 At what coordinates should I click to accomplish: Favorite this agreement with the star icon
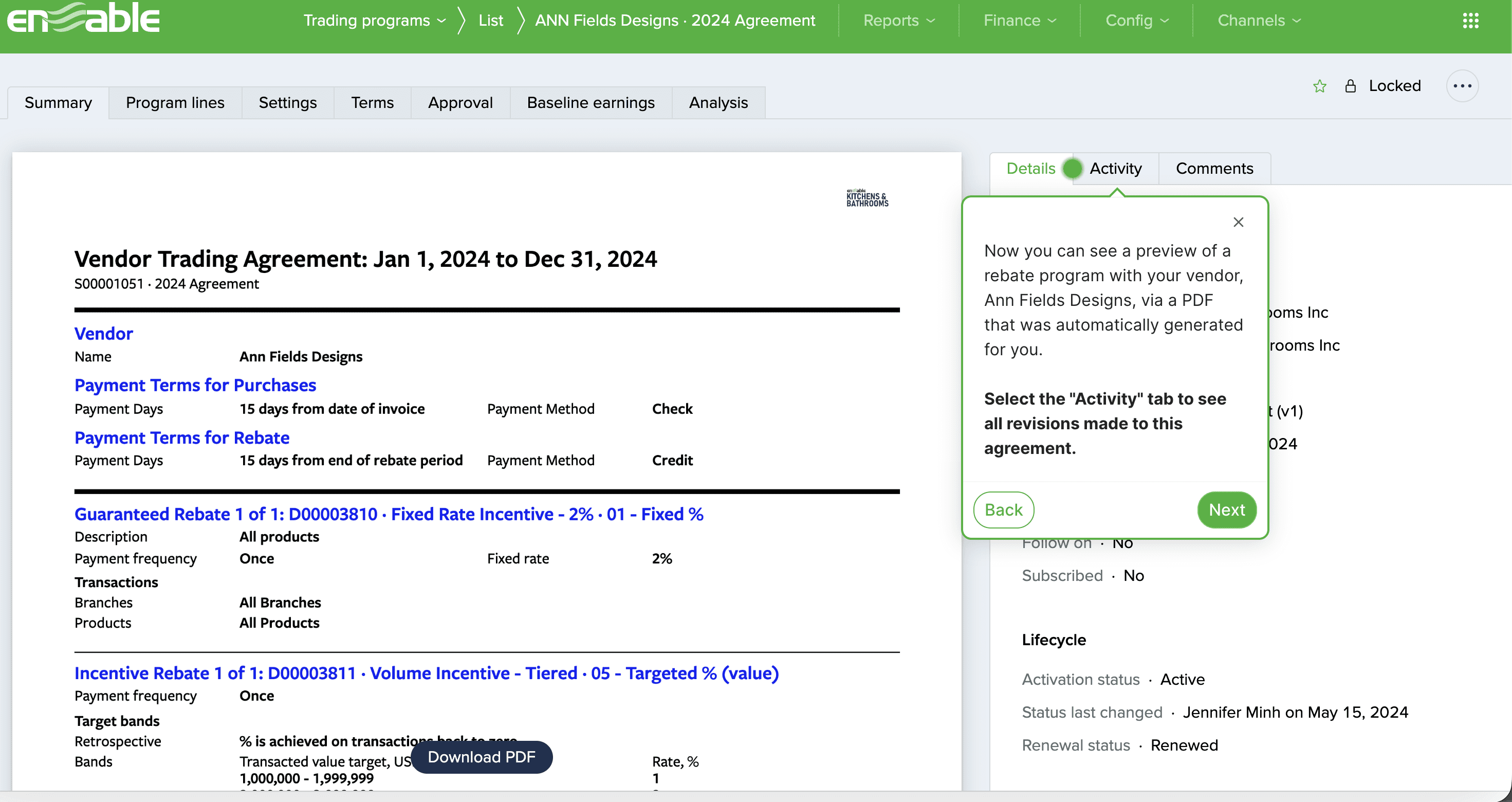[x=1319, y=86]
